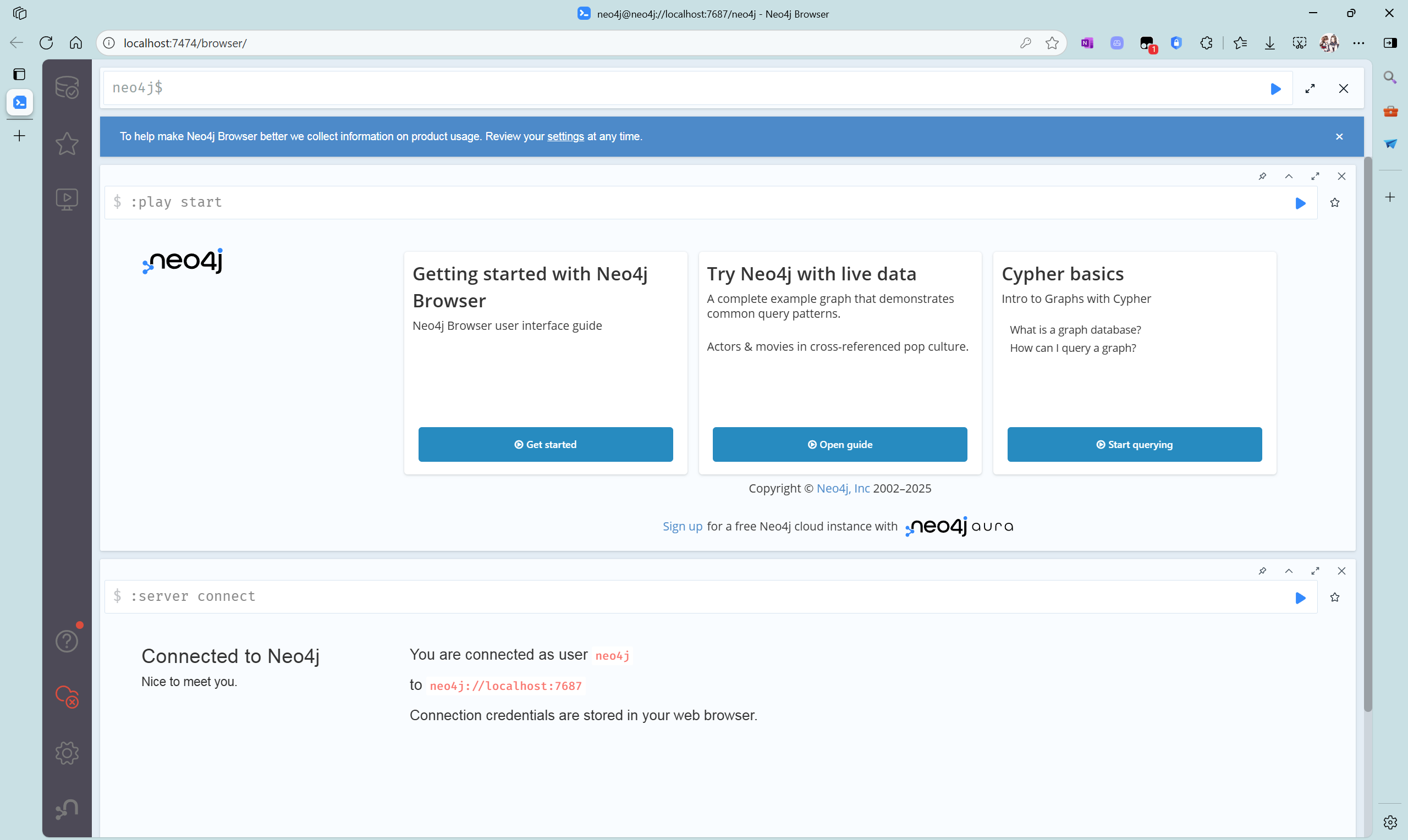Open tab actions menu in vertical tabs
The image size is (1408, 840).
[19, 74]
